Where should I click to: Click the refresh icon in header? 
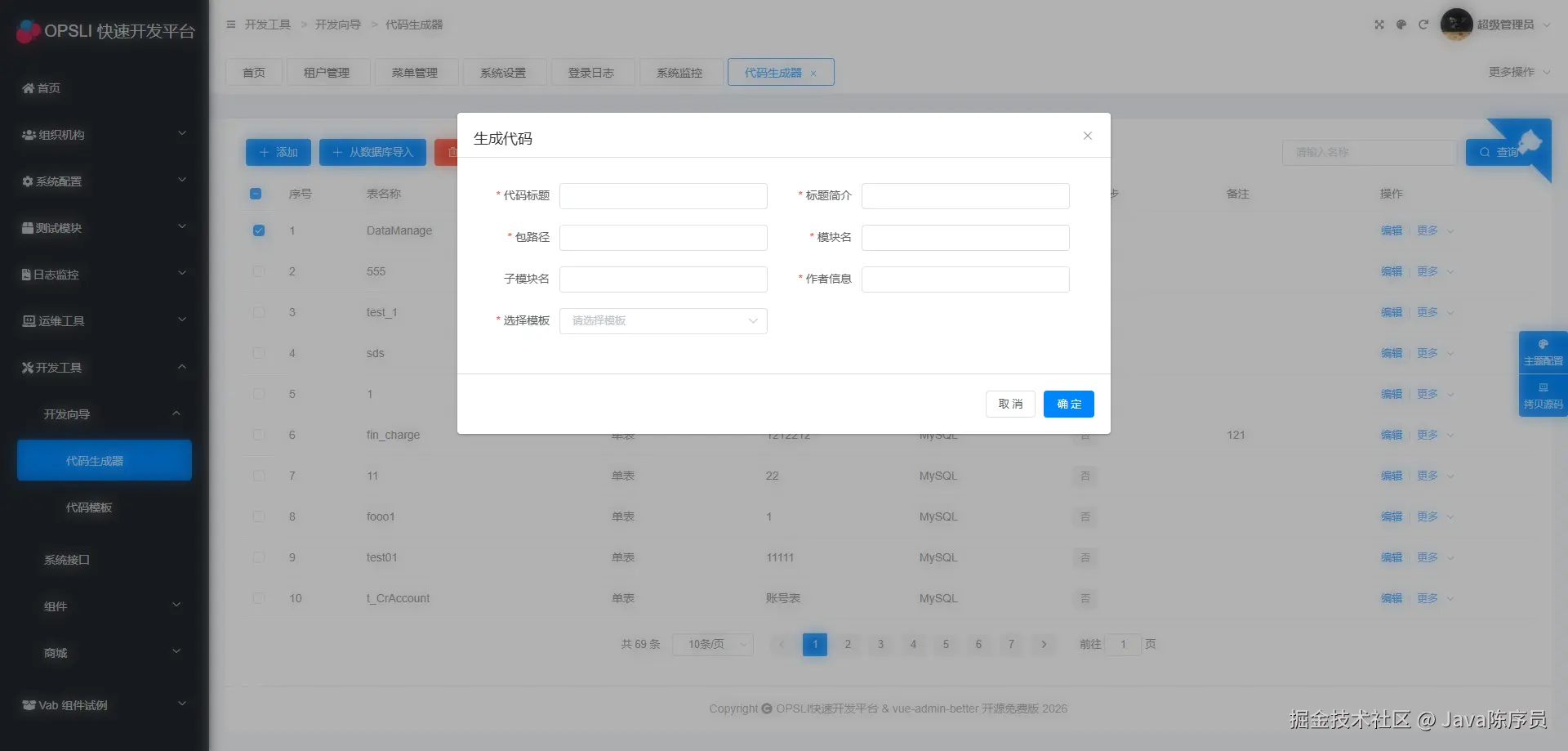1423,25
